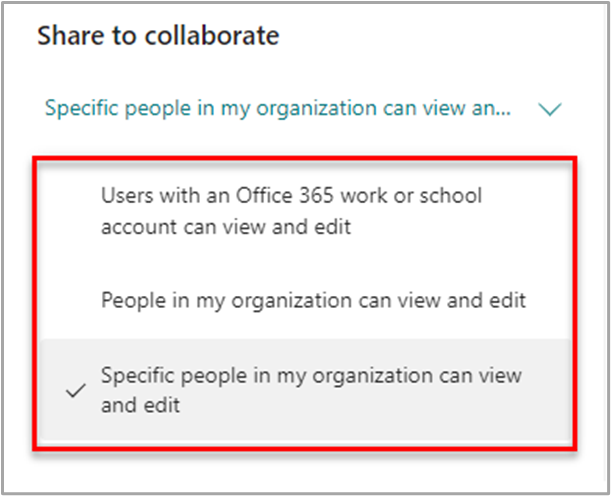The image size is (611, 496).
Task: Click the checkmark beside Specific people option
Action: click(73, 392)
